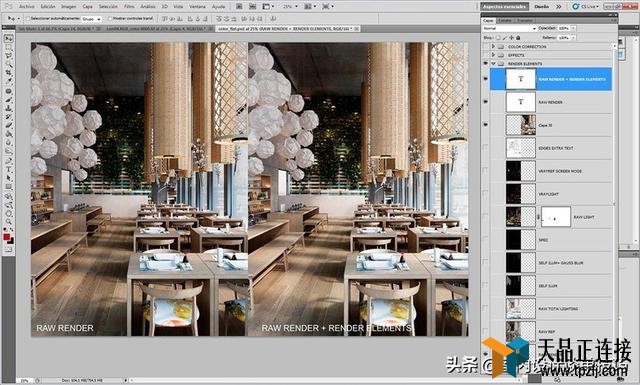The image size is (640, 385).
Task: Open the Imagen menu
Action: coord(69,7)
